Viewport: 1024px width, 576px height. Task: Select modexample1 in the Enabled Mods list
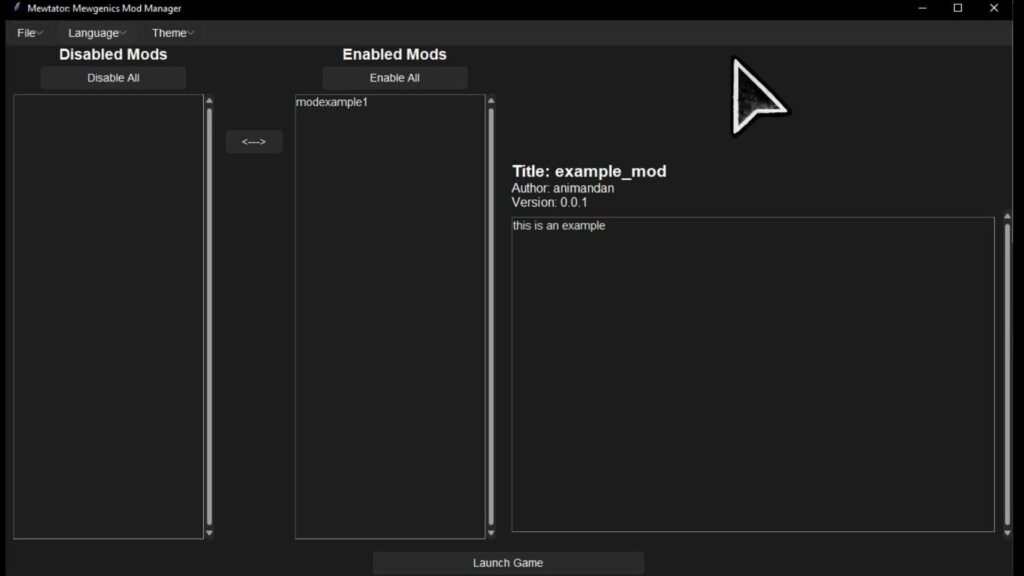pyautogui.click(x=330, y=101)
